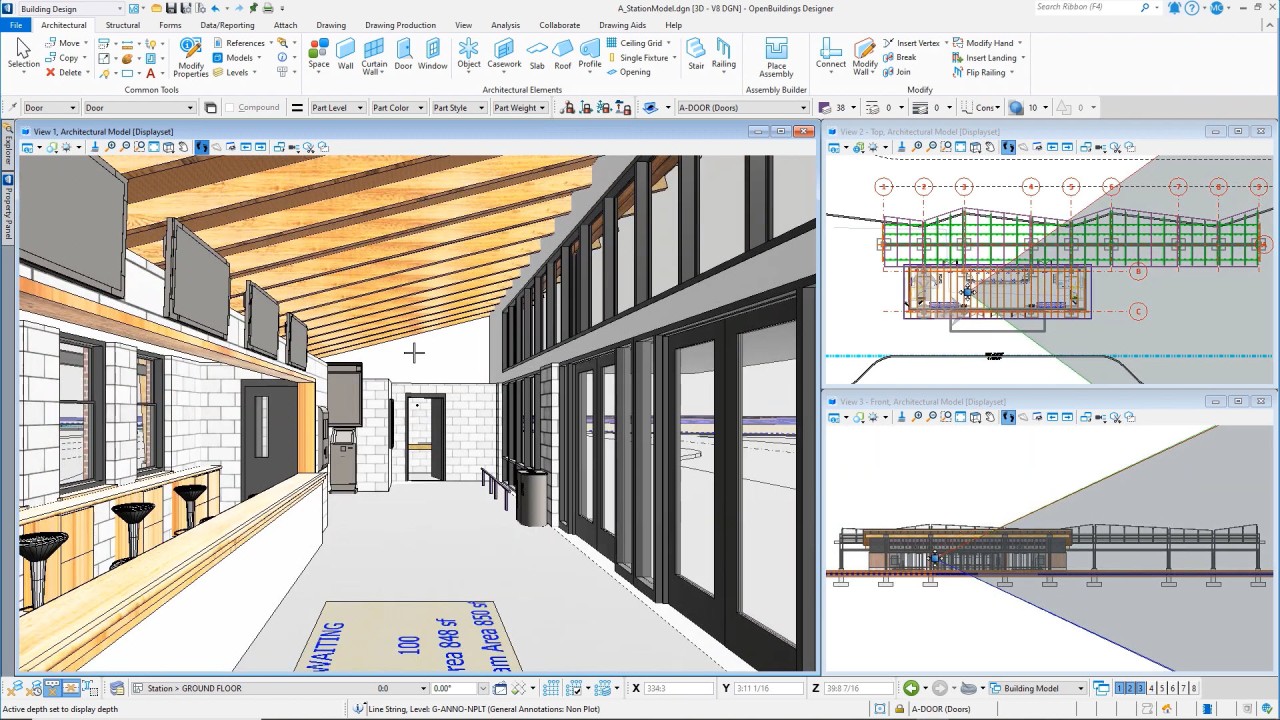The width and height of the screenshot is (1280, 720).
Task: Expand the Part Level dropdown
Action: [x=336, y=108]
